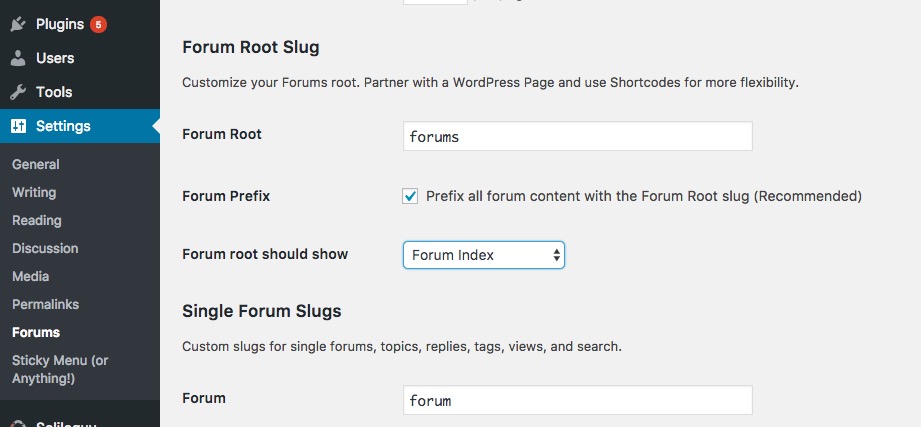Select Reading in Settings submenu
Viewport: 921px width, 427px height.
37,220
